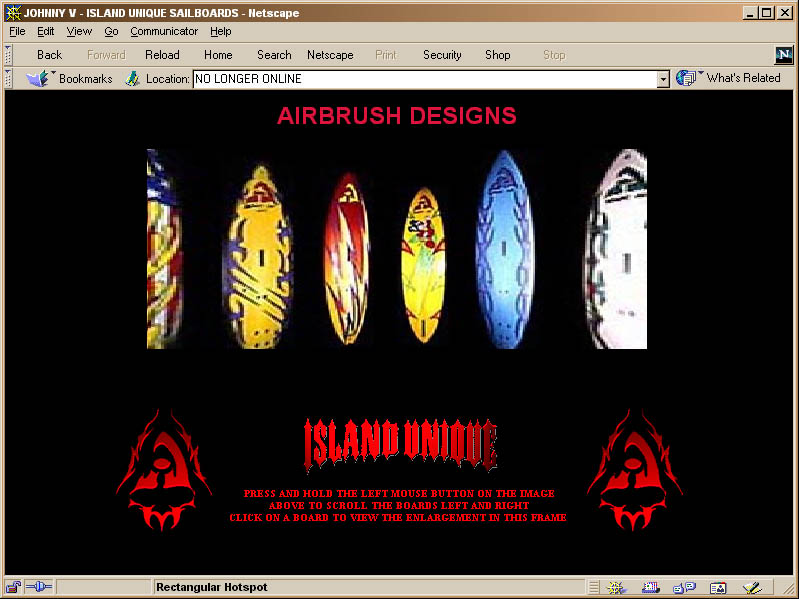Click the Print toolbar button
The image size is (799, 599).
(386, 55)
